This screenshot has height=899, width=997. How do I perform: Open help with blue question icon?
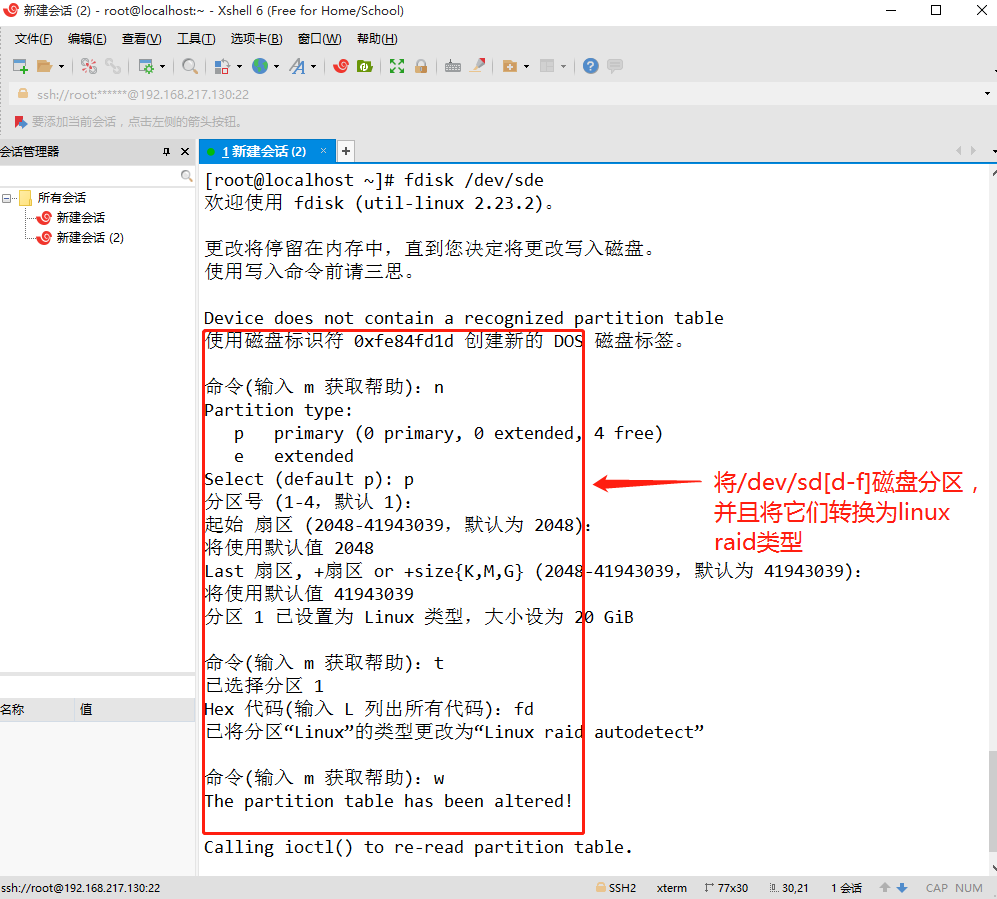591,66
